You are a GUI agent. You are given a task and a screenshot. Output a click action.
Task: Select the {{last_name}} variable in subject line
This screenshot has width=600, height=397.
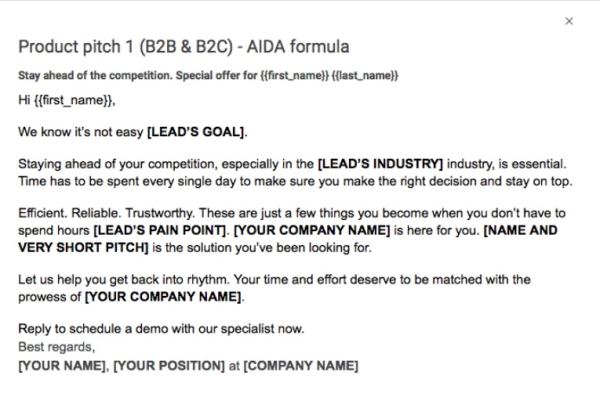[x=365, y=75]
